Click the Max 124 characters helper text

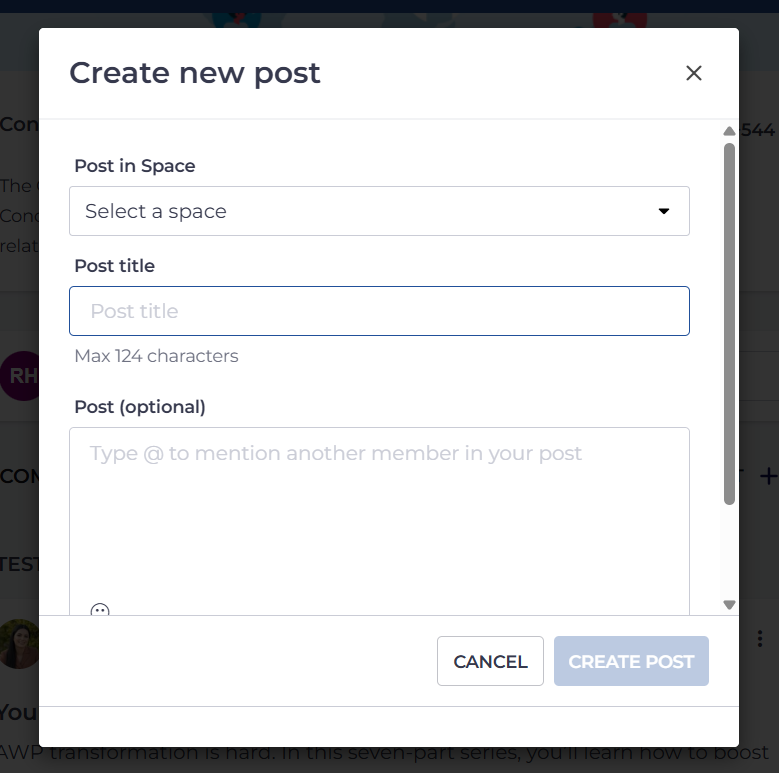156,356
